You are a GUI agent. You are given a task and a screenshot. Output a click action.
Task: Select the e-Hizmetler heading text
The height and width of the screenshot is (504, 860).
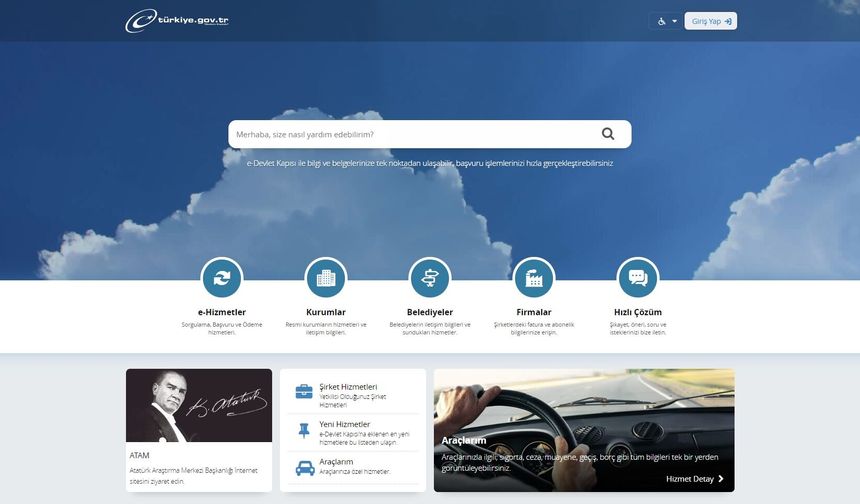222,312
